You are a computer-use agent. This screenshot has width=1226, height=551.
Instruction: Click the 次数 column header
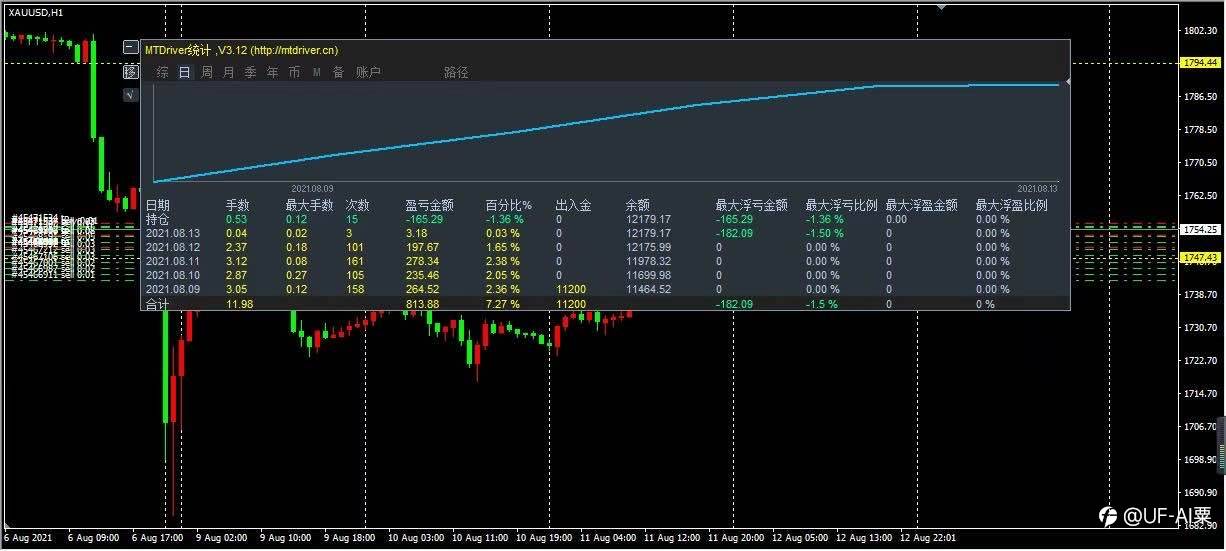pos(358,205)
